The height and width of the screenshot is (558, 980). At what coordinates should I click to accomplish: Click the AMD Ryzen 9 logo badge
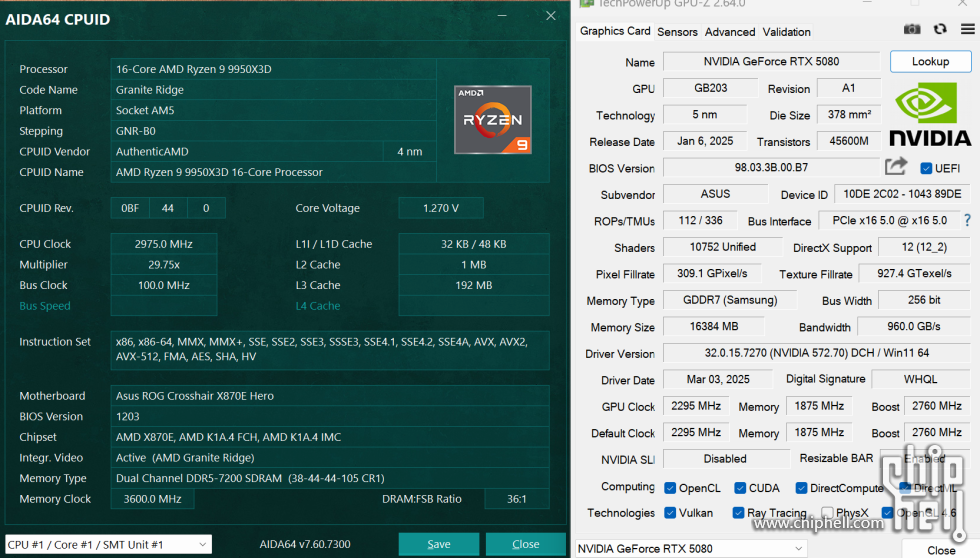pyautogui.click(x=492, y=119)
